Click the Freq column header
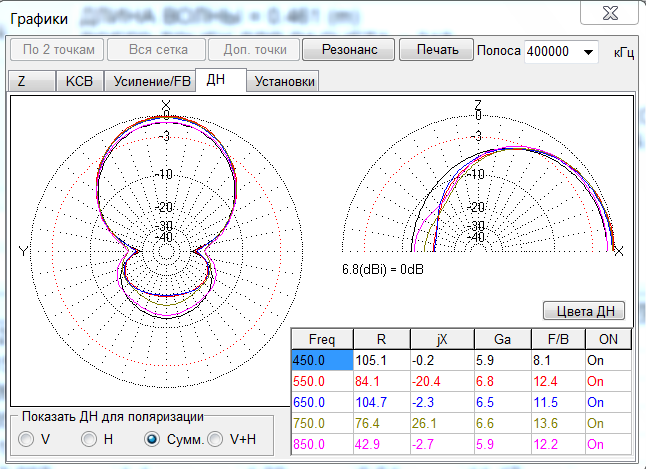646x469 pixels. tap(322, 339)
